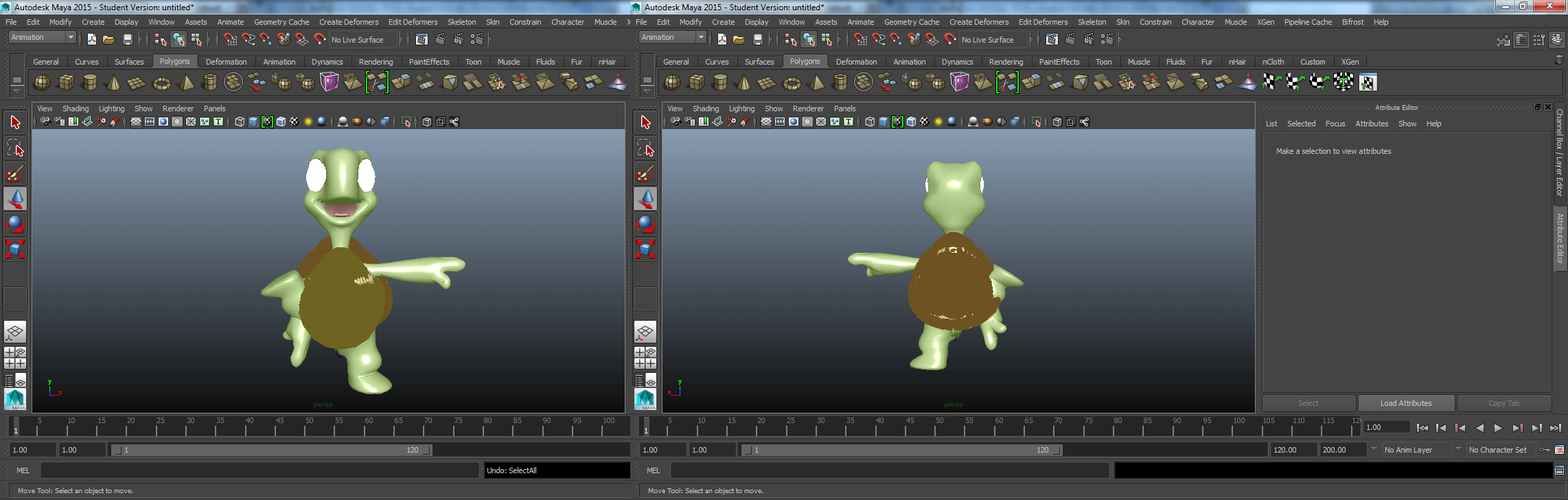This screenshot has width=1568, height=500.
Task: Toggle Select by object type in left window
Action: point(178,39)
